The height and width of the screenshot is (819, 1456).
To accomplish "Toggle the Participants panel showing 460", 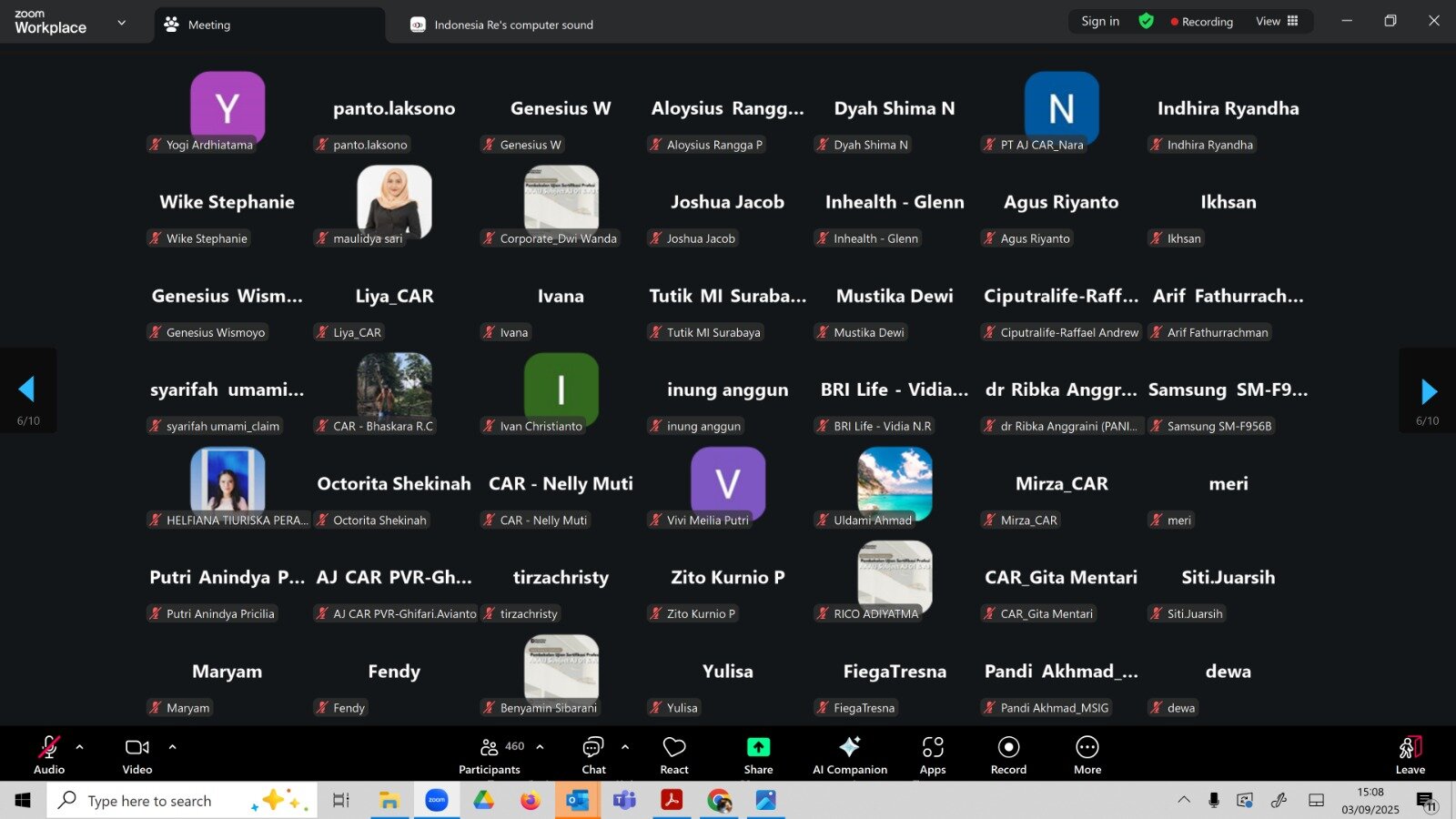I will (x=490, y=754).
